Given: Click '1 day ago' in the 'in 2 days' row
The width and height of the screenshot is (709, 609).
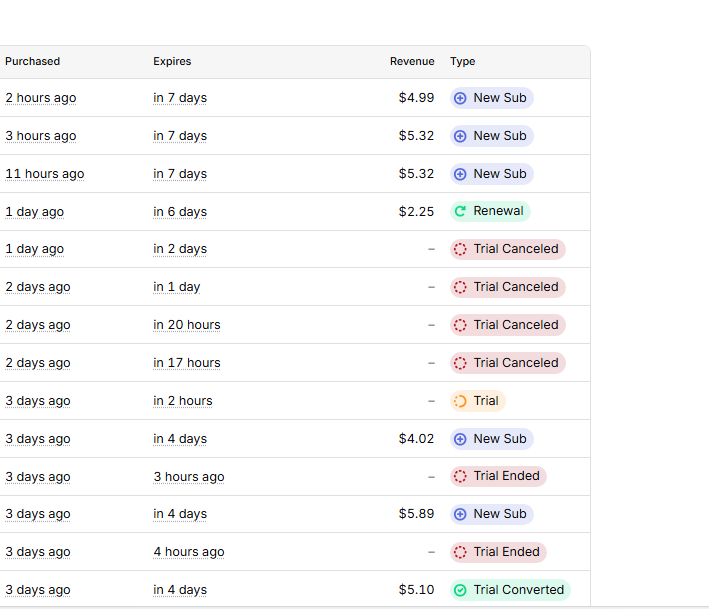Looking at the screenshot, I should [34, 249].
